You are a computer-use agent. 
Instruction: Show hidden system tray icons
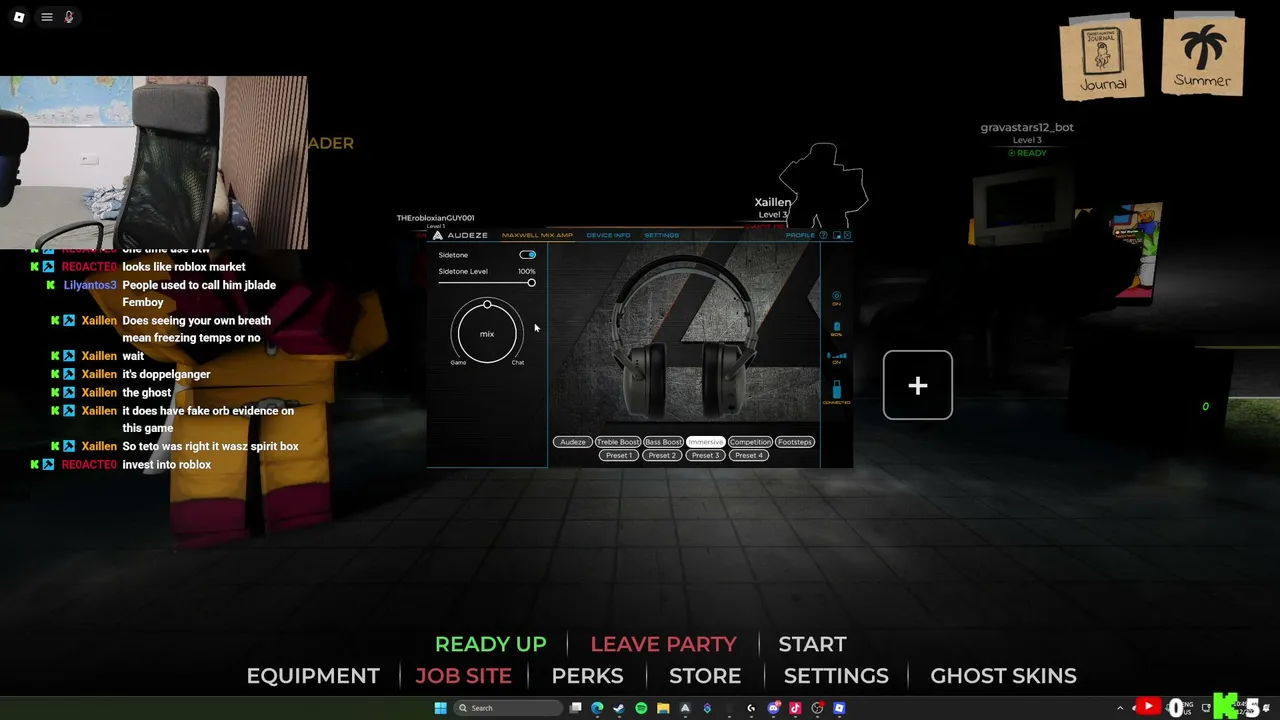point(1120,708)
